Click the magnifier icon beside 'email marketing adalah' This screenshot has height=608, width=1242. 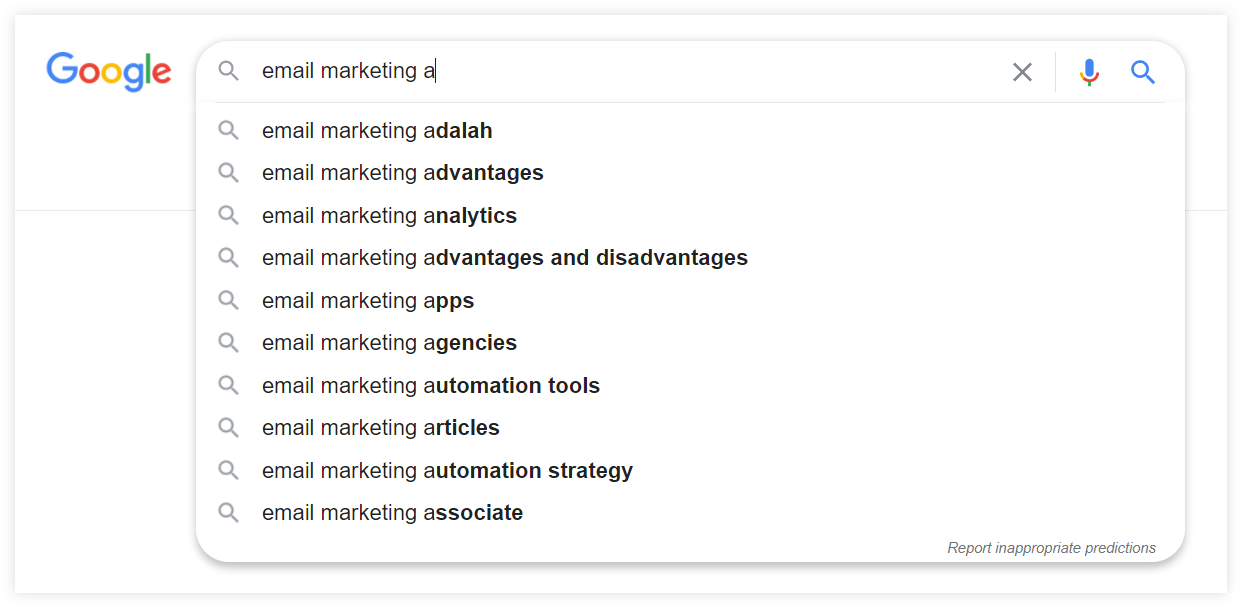coord(229,131)
